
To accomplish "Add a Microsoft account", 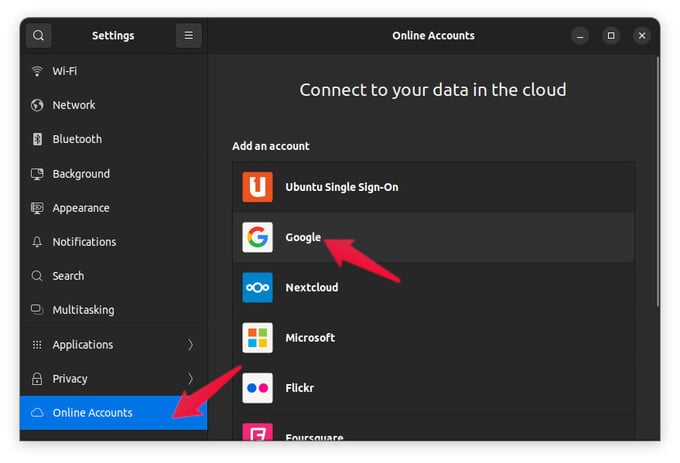I will 434,338.
